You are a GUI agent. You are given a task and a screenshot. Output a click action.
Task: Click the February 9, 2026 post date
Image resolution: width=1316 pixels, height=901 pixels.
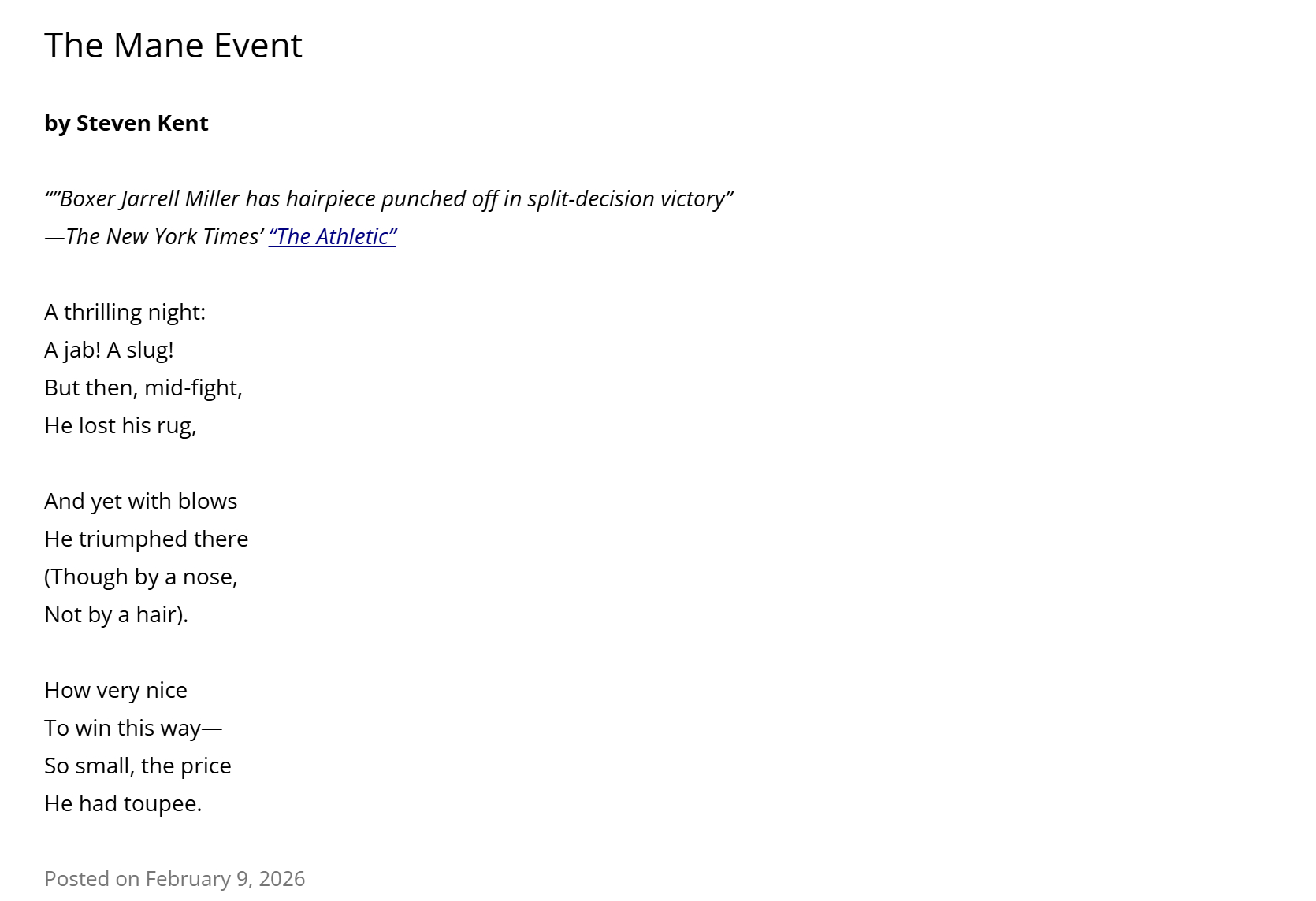click(225, 878)
